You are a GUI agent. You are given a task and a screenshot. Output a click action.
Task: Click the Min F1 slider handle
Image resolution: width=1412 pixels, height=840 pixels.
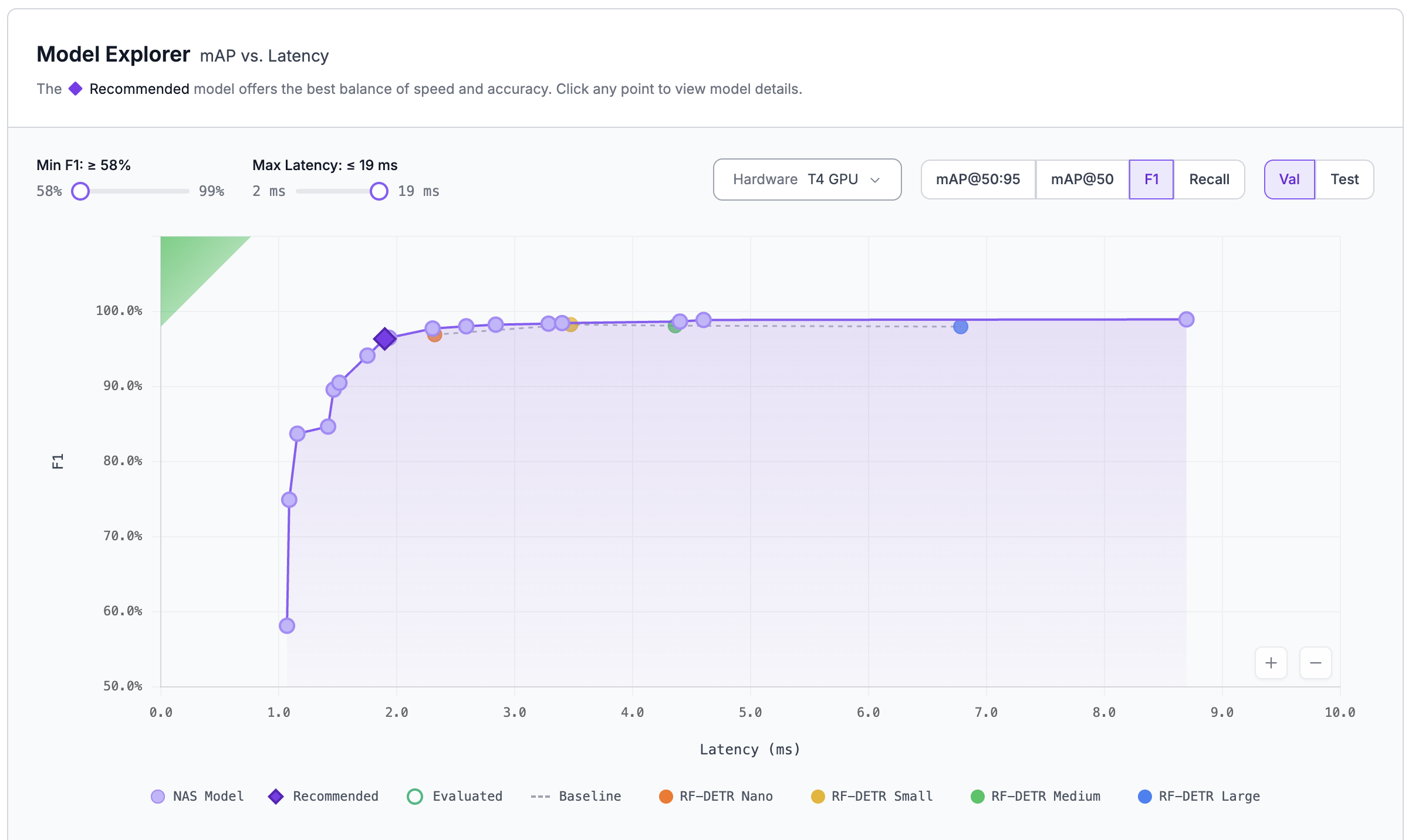click(80, 191)
